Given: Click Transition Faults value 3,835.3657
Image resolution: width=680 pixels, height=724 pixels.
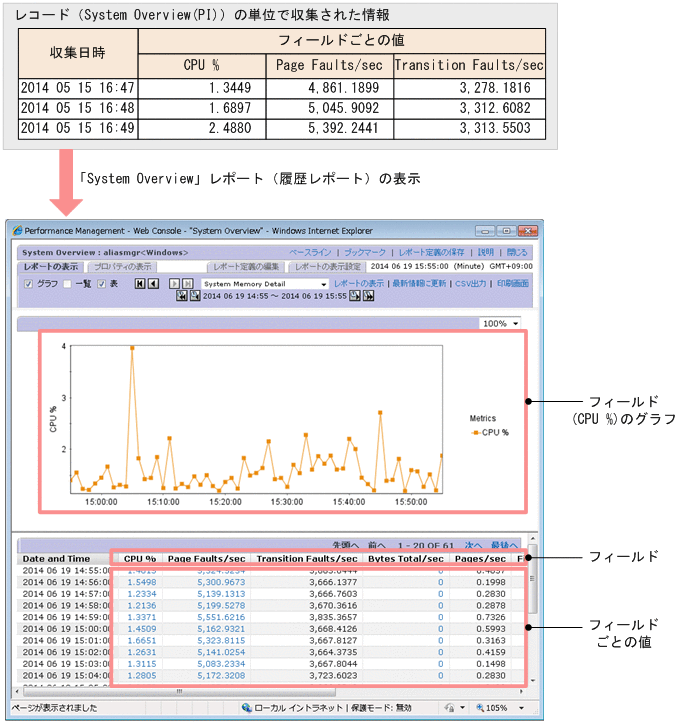Looking at the screenshot, I should [333, 617].
